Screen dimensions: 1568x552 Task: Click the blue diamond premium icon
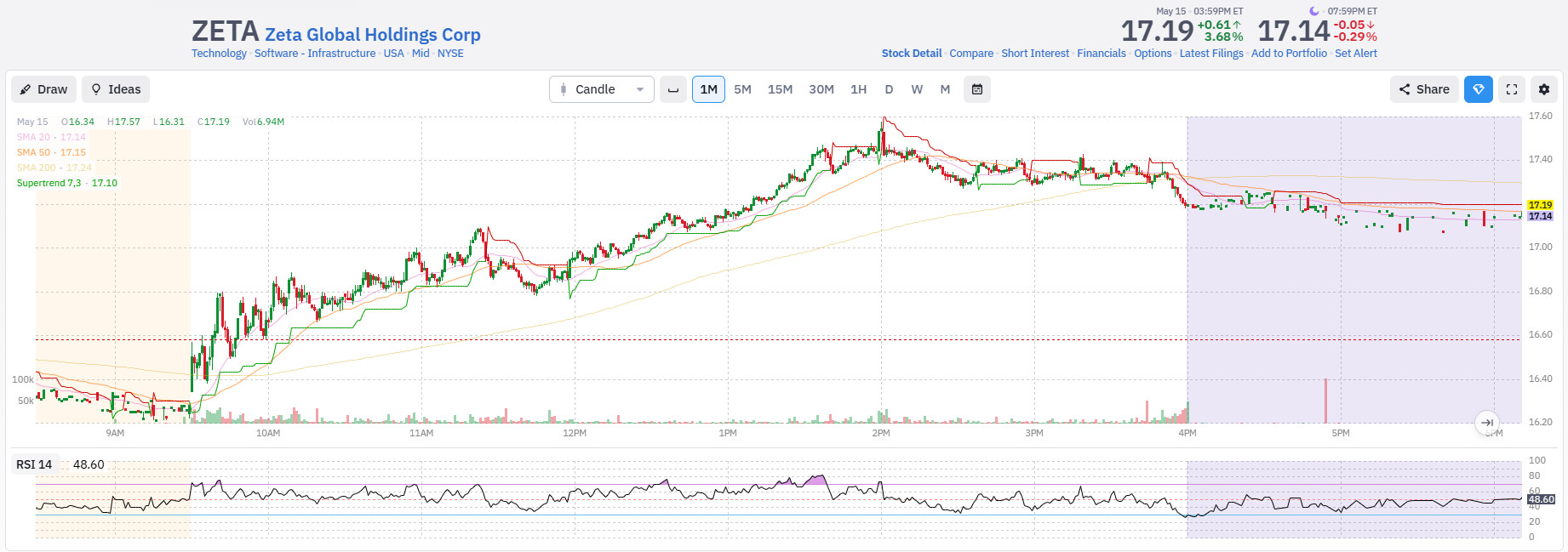click(1479, 89)
